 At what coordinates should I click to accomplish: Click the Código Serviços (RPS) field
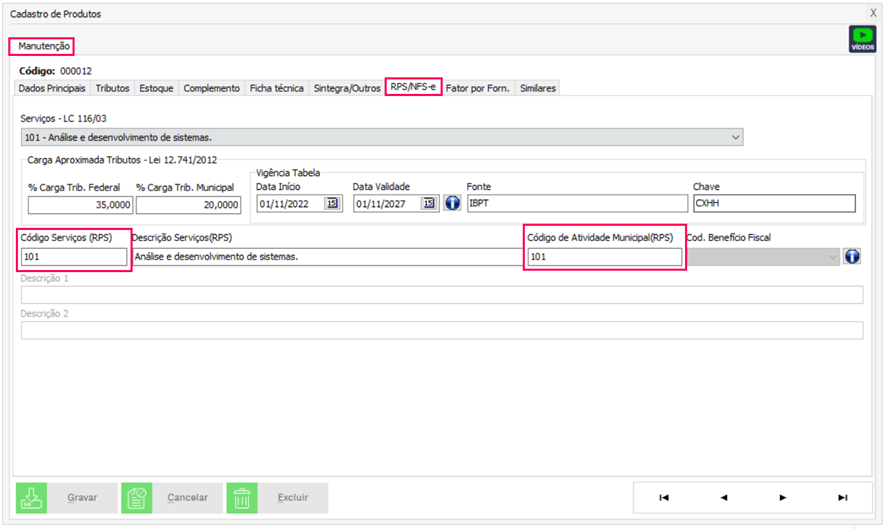tap(74, 257)
